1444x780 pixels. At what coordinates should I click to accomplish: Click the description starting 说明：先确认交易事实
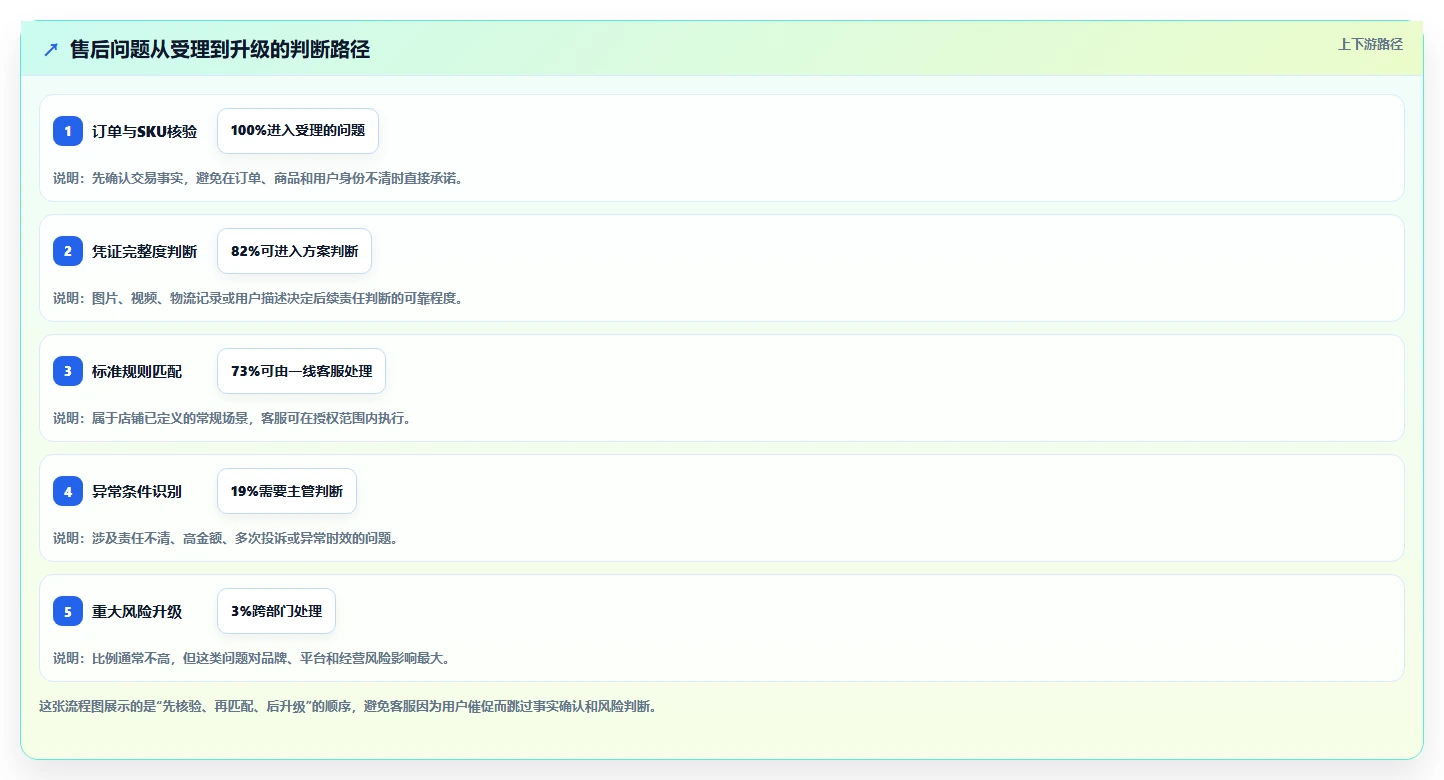[258, 178]
